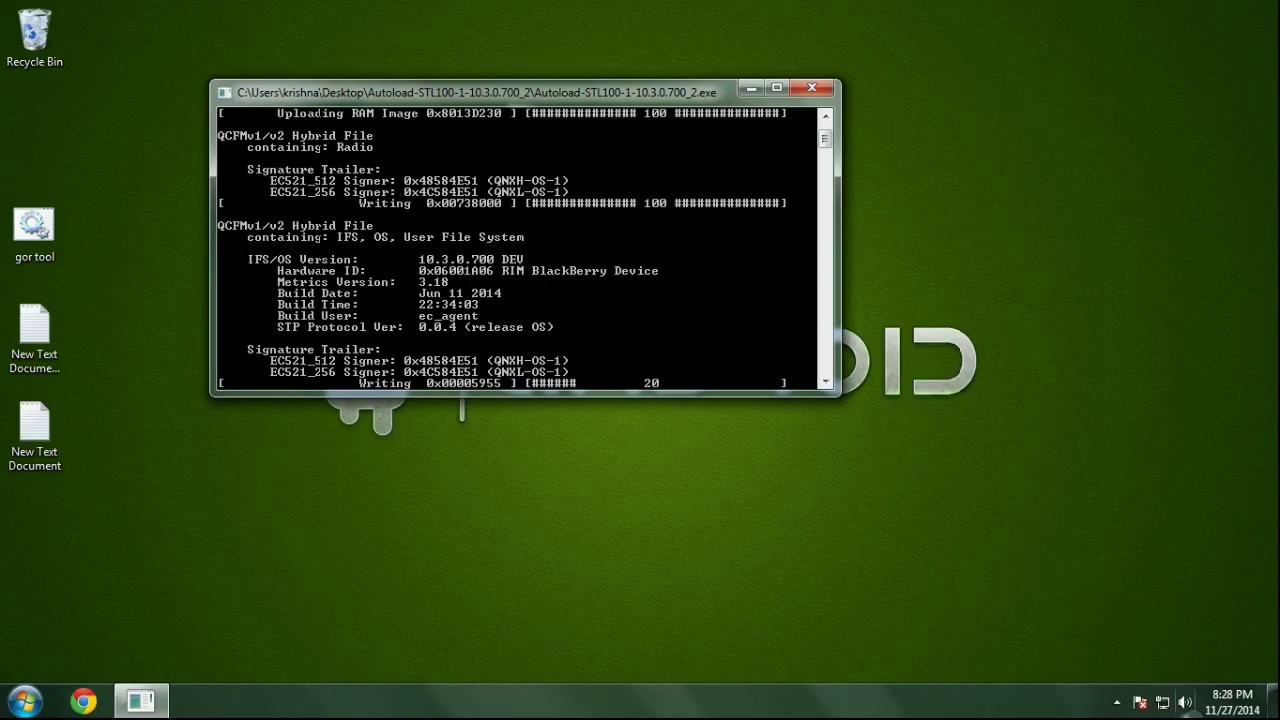Open the network status tray icon

tap(1162, 702)
